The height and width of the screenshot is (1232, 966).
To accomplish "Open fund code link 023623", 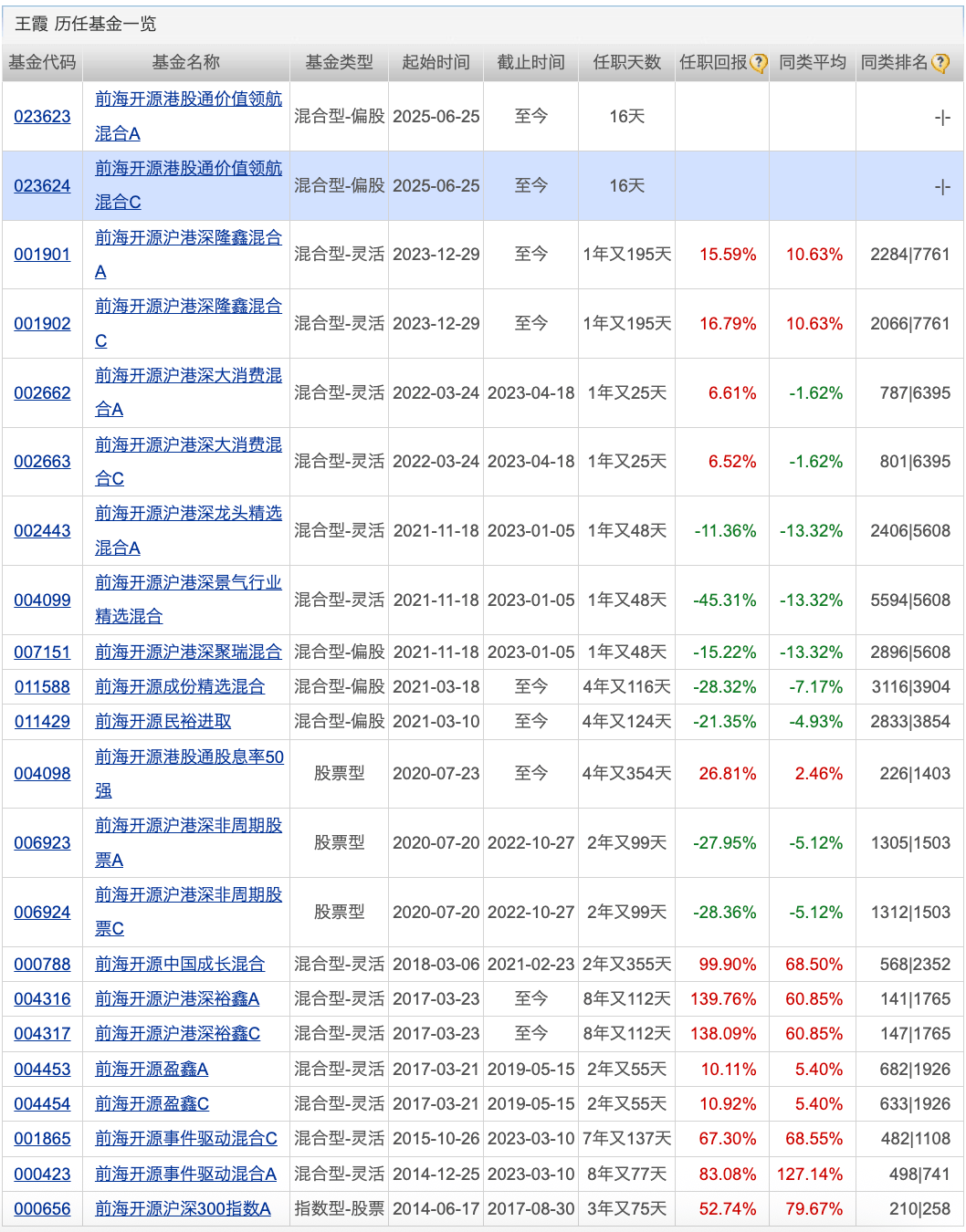I will (x=42, y=116).
